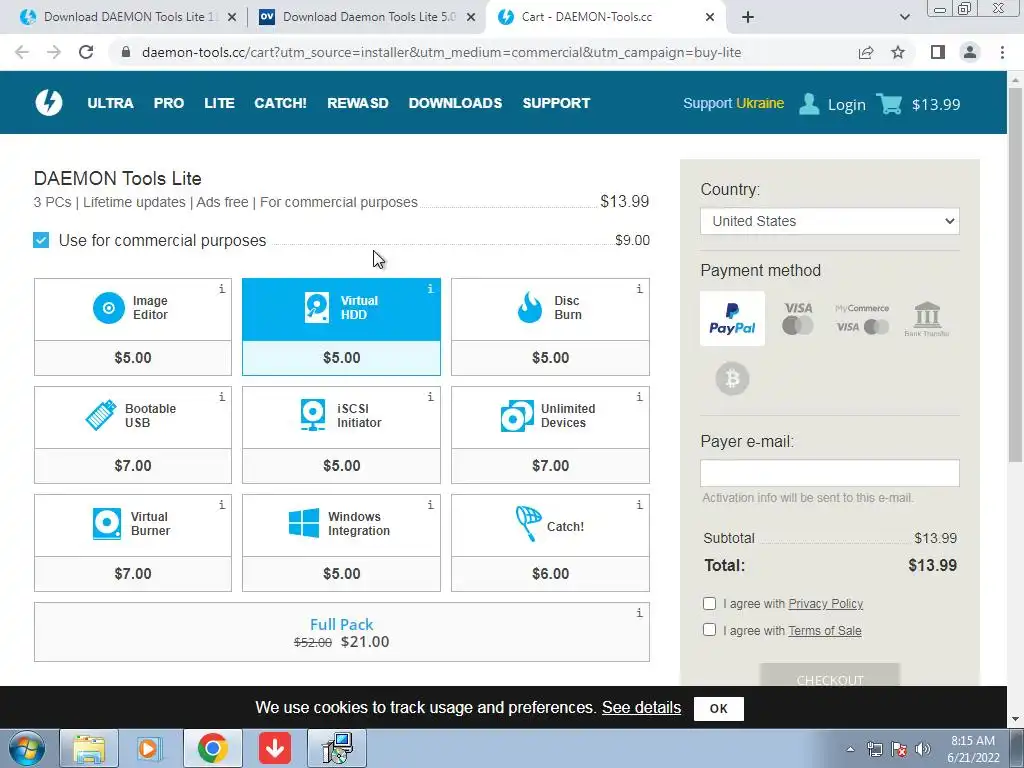The width and height of the screenshot is (1024, 768).
Task: Open the ULTRA menu item
Action: (110, 103)
